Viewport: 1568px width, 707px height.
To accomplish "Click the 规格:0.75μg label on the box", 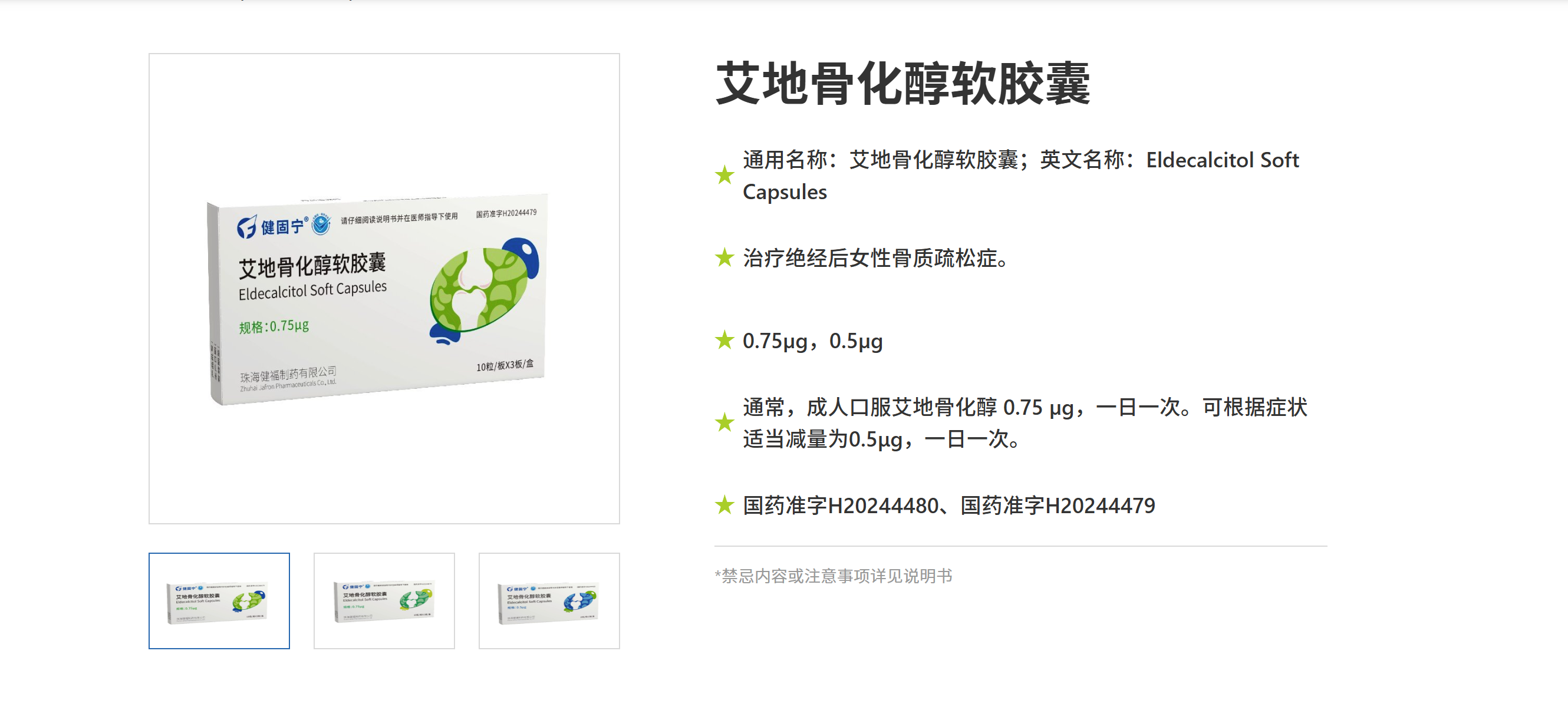I will (x=274, y=327).
